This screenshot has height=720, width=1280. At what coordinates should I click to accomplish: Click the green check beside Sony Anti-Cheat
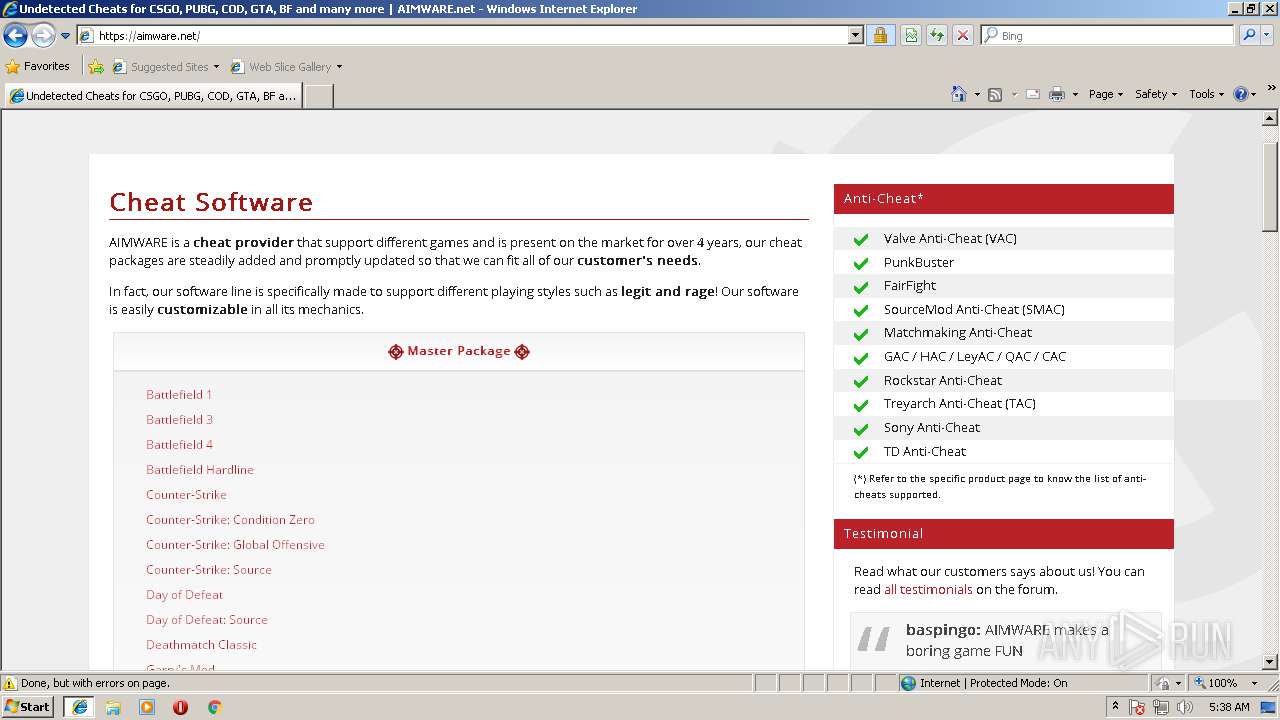tap(860, 428)
